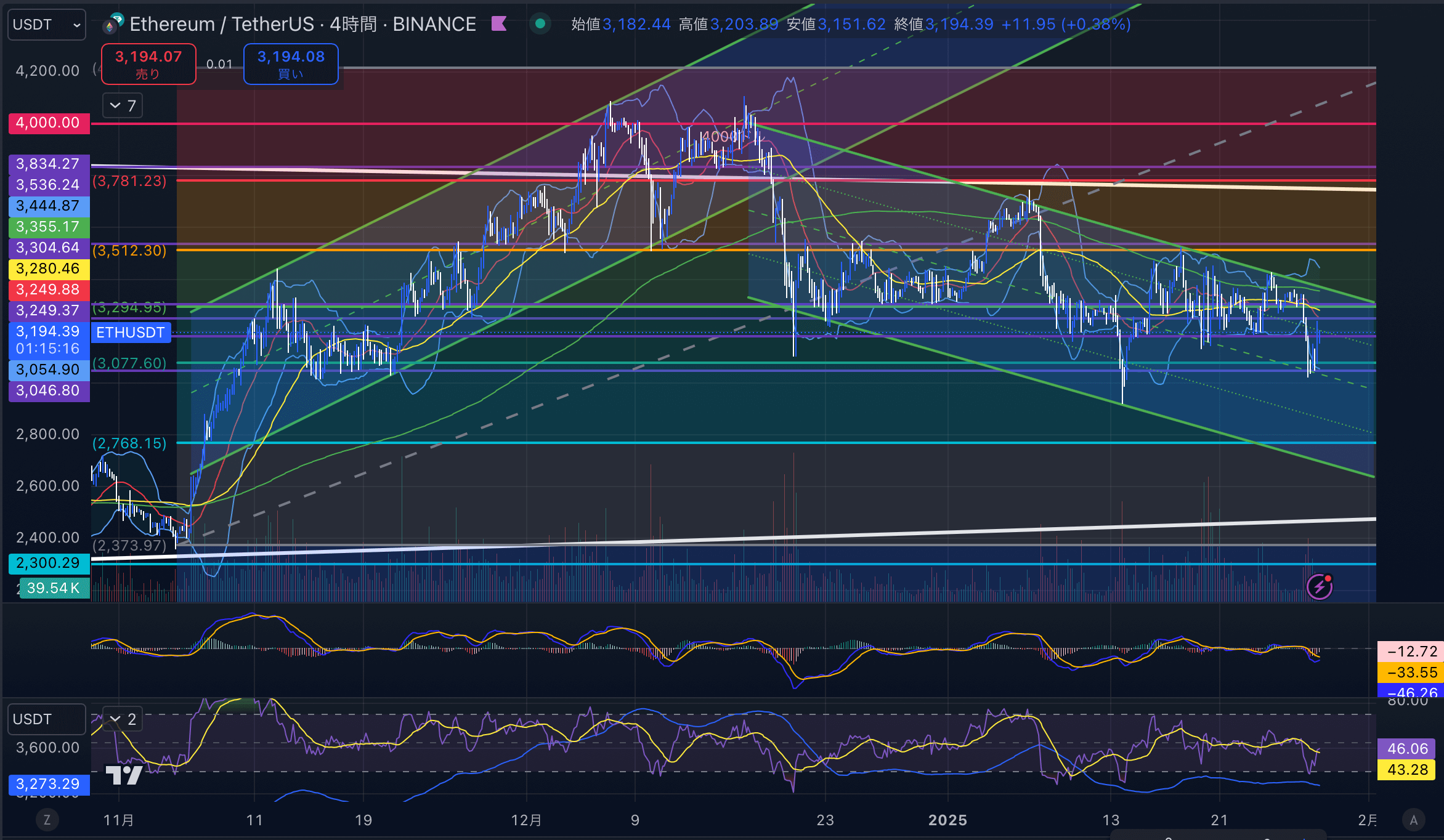This screenshot has height=840, width=1444.
Task: Expand the collapsed 7 indicators legend
Action: (123, 106)
